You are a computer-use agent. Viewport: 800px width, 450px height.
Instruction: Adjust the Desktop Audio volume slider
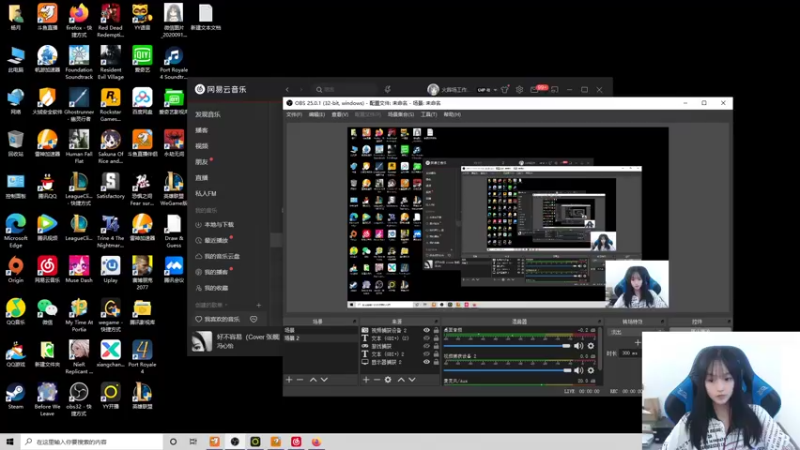point(507,346)
